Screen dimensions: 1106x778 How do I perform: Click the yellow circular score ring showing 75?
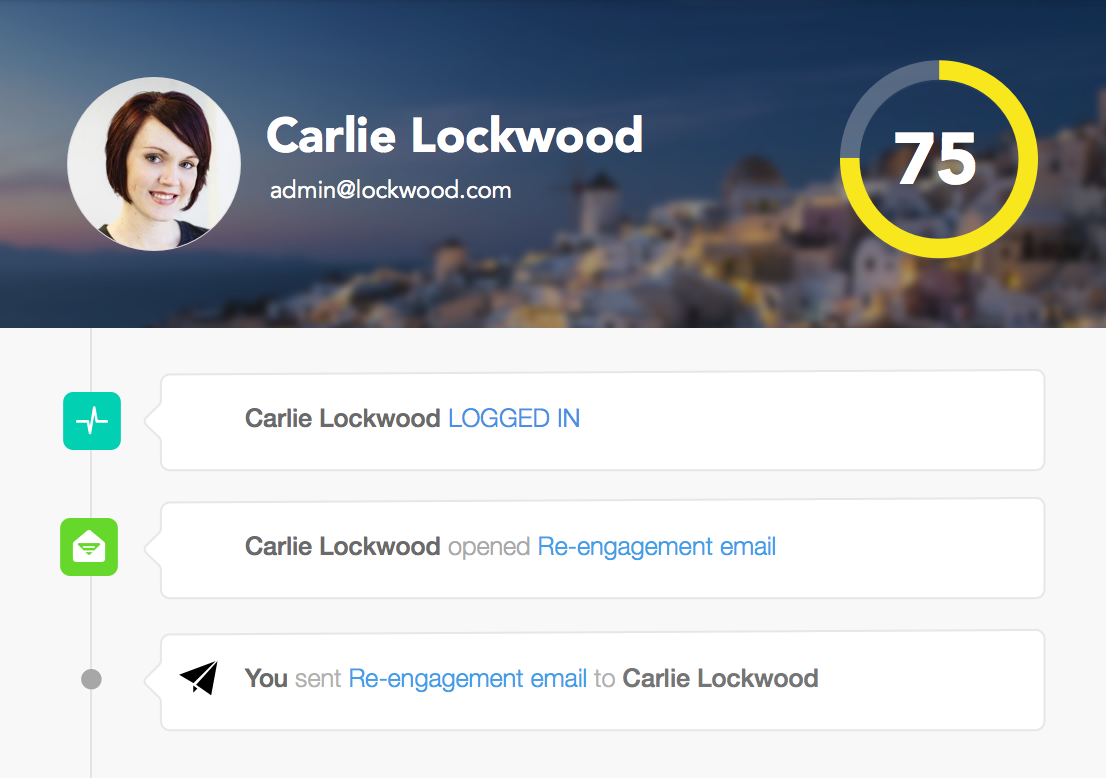click(938, 159)
